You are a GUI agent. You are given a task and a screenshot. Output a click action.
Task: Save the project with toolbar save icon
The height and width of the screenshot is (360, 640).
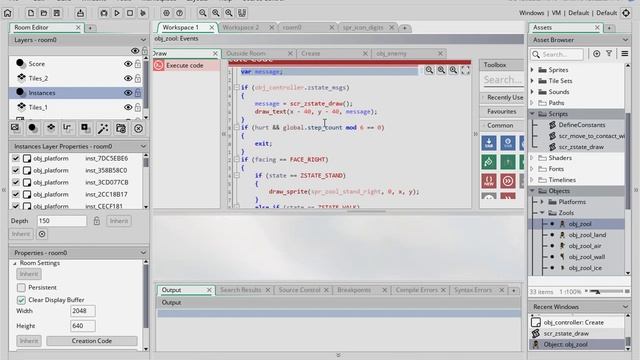point(57,13)
